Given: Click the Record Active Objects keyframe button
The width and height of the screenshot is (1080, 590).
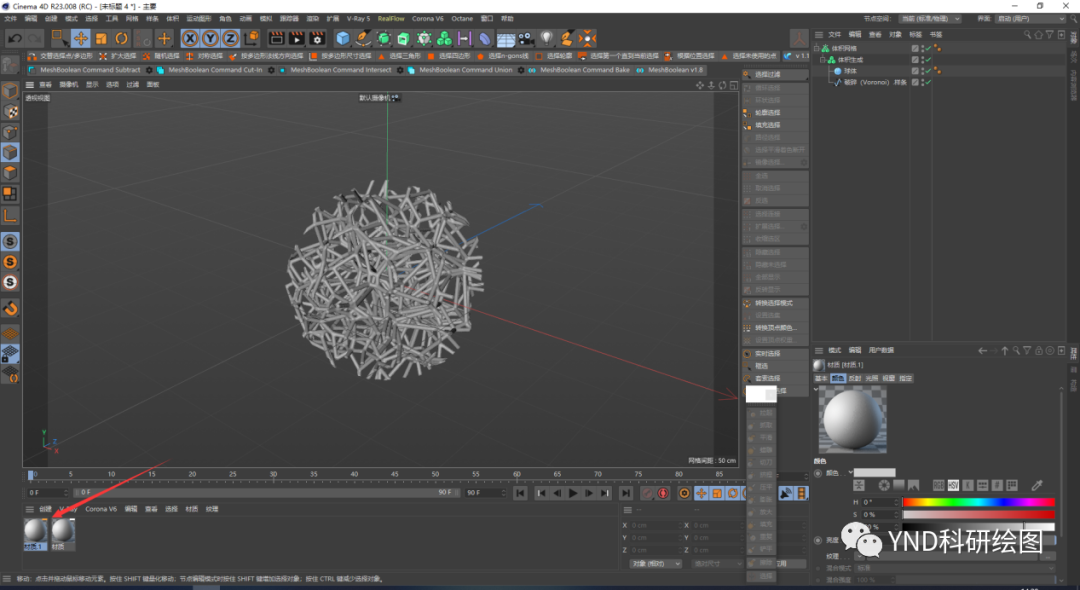Looking at the screenshot, I should pyautogui.click(x=647, y=493).
